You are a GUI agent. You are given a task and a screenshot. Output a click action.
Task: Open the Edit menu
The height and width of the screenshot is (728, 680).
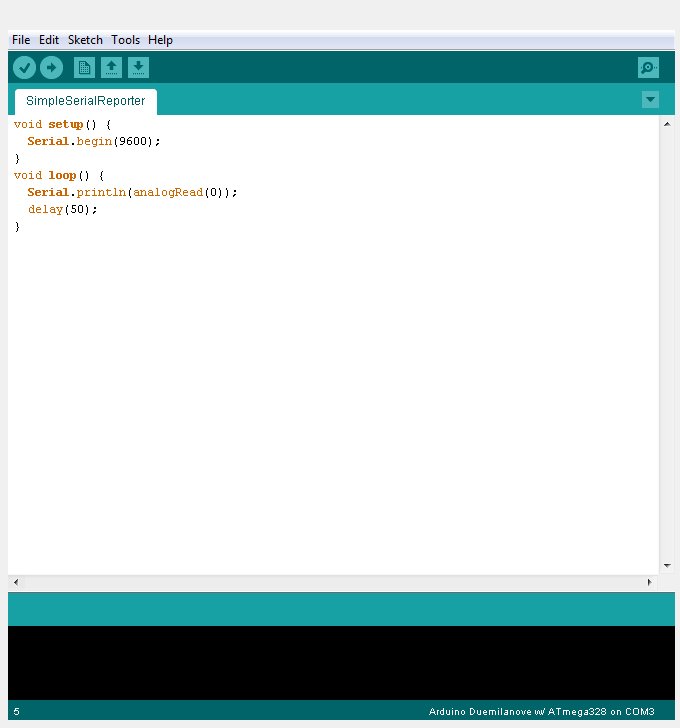[49, 40]
